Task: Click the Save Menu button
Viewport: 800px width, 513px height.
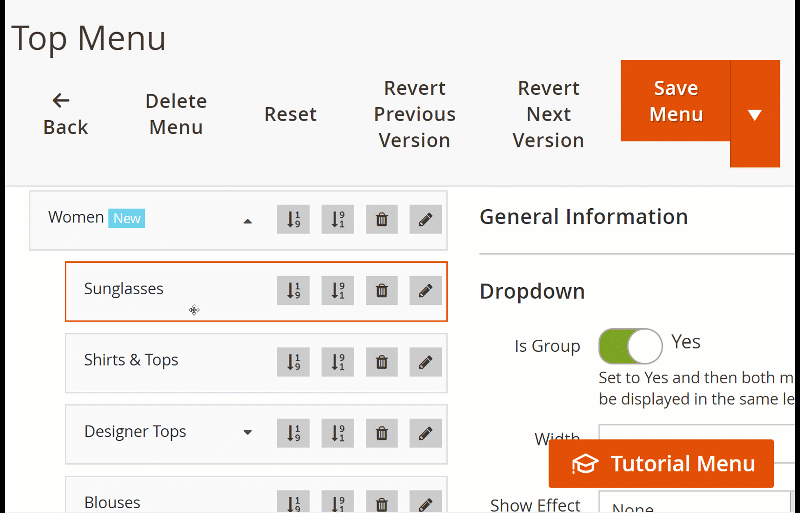Action: 676,101
